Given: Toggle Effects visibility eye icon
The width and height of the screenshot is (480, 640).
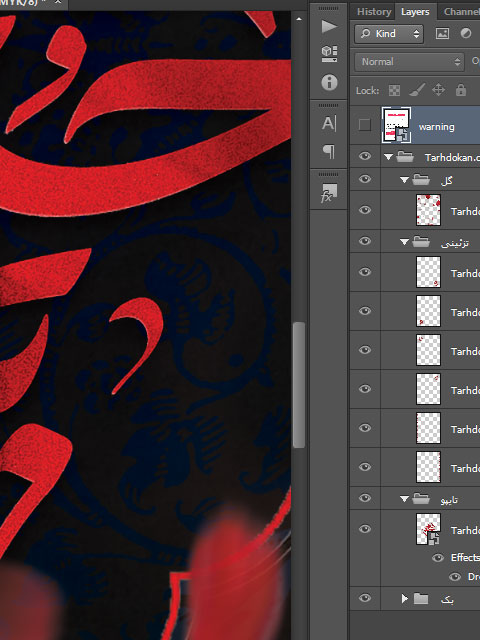Looking at the screenshot, I should [438, 558].
